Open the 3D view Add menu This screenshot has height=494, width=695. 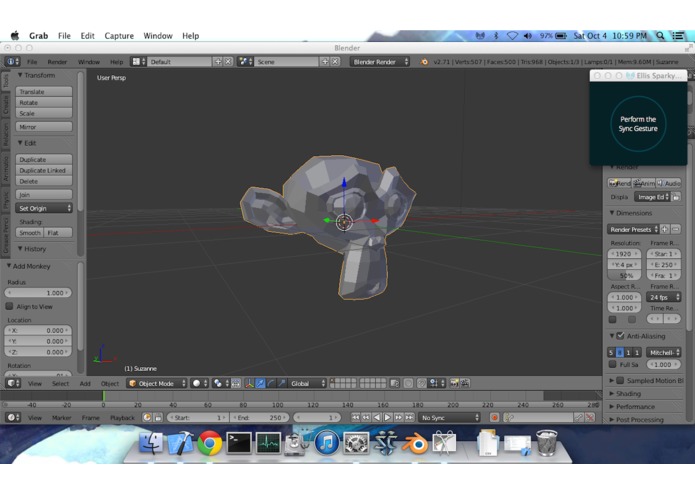(x=85, y=383)
